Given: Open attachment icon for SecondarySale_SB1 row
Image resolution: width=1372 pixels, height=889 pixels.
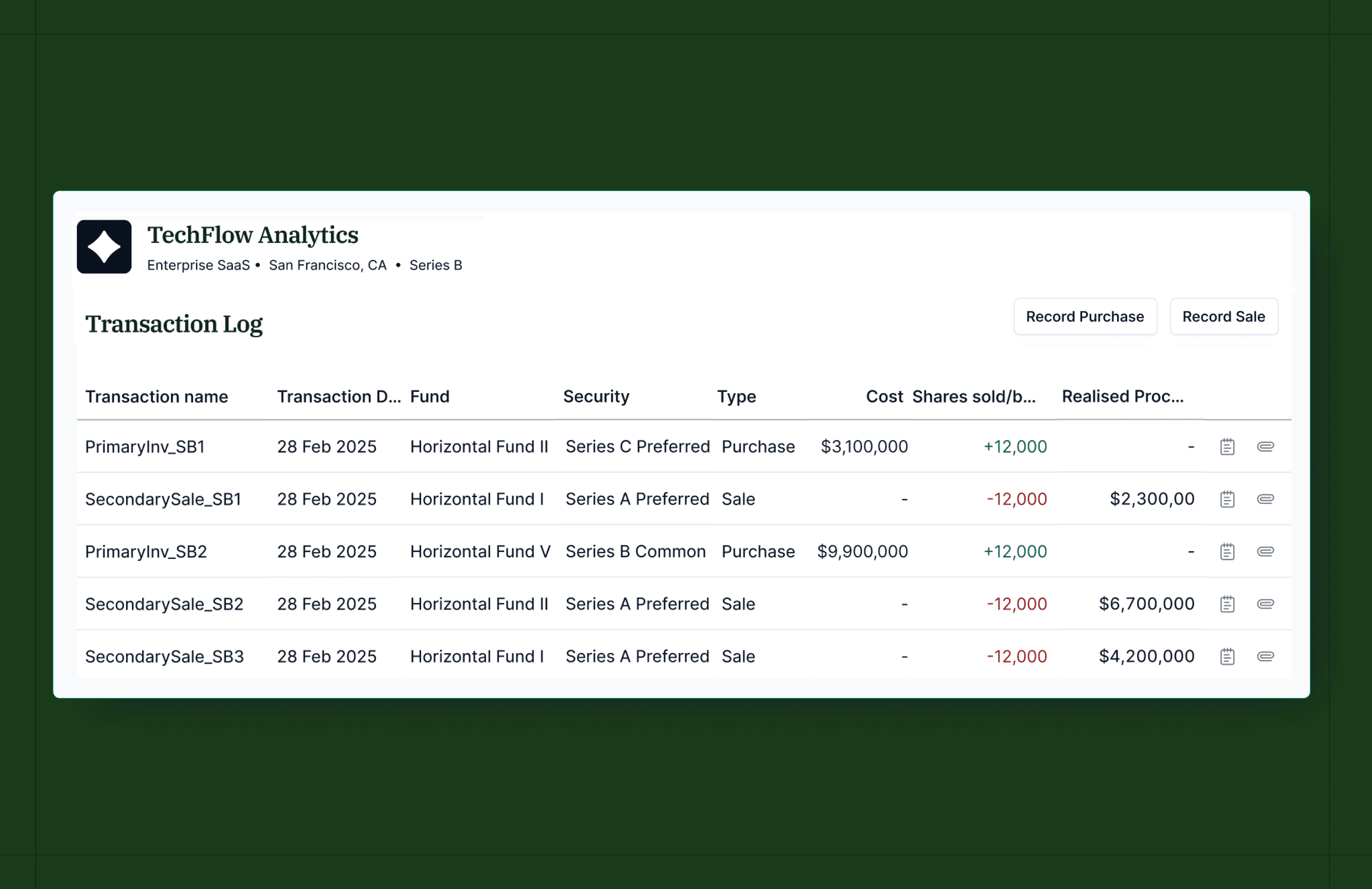Looking at the screenshot, I should [x=1265, y=499].
